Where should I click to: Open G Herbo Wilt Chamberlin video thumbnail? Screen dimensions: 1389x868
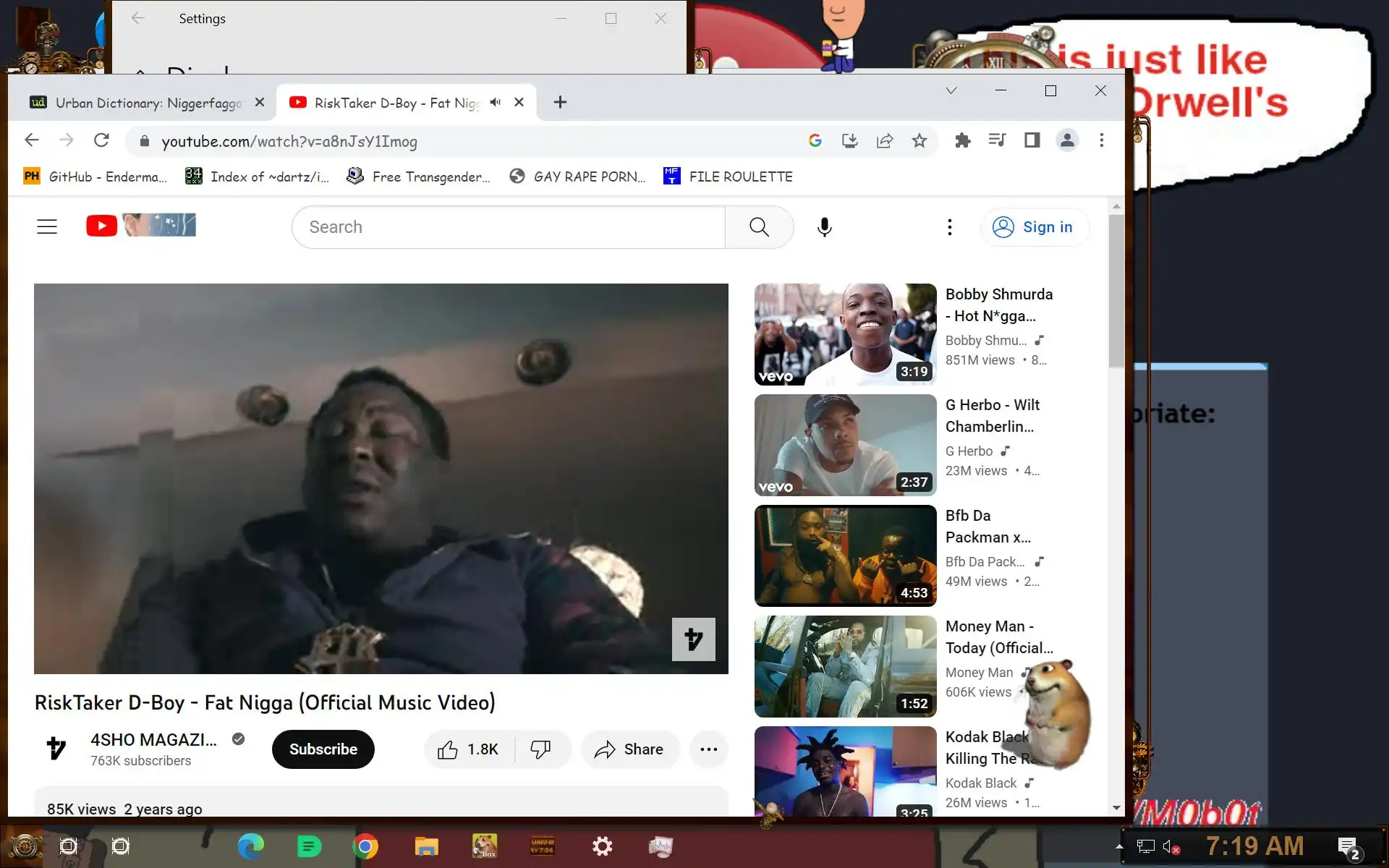[x=845, y=445]
